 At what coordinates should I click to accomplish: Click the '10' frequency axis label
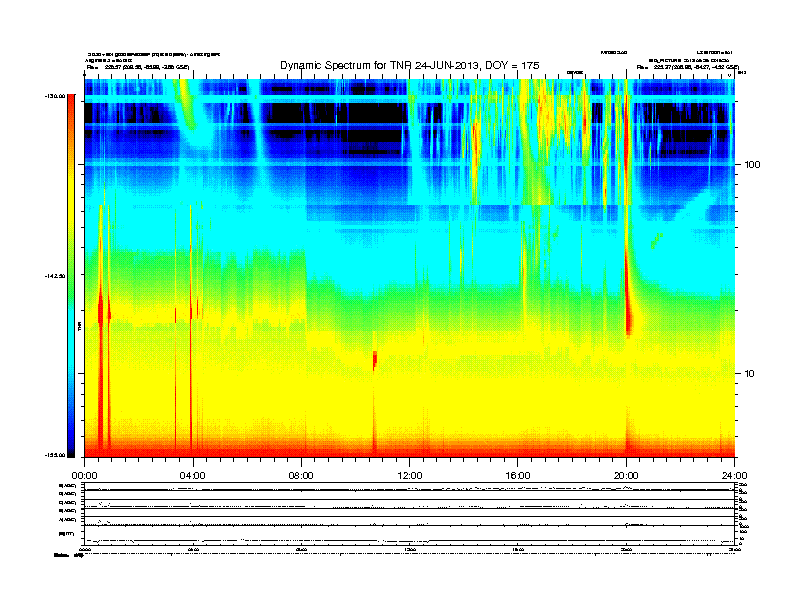[x=750, y=374]
